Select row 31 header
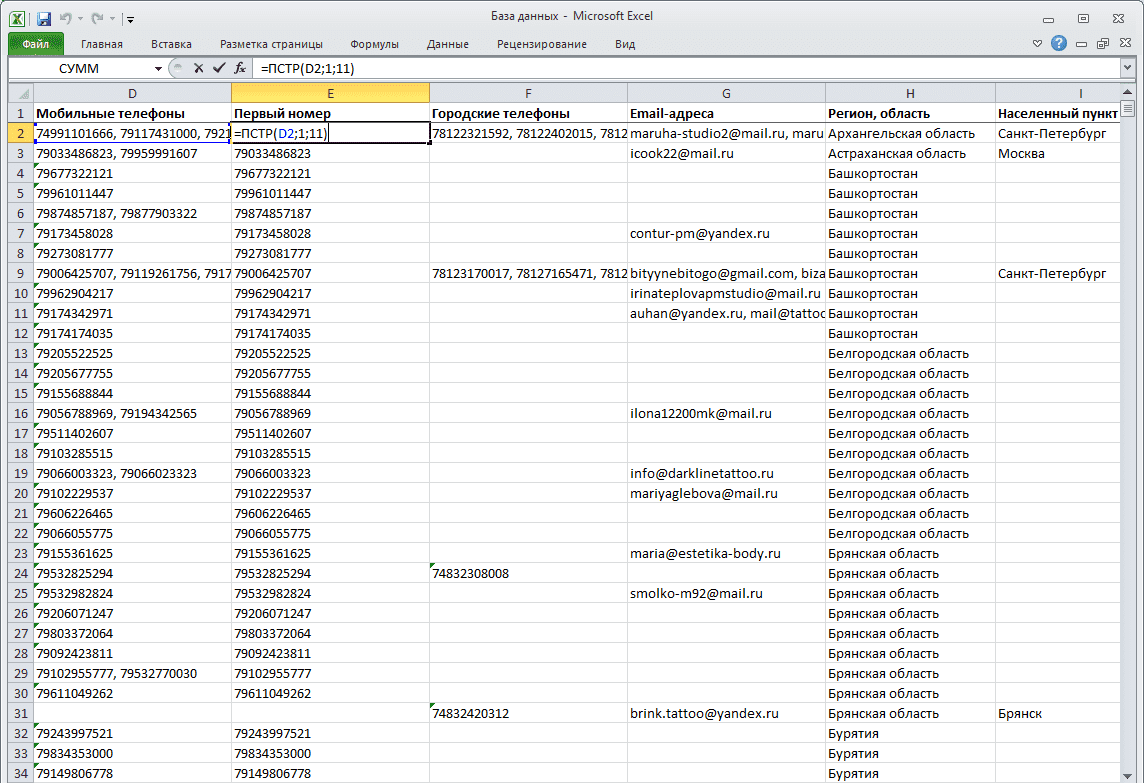 (21, 714)
